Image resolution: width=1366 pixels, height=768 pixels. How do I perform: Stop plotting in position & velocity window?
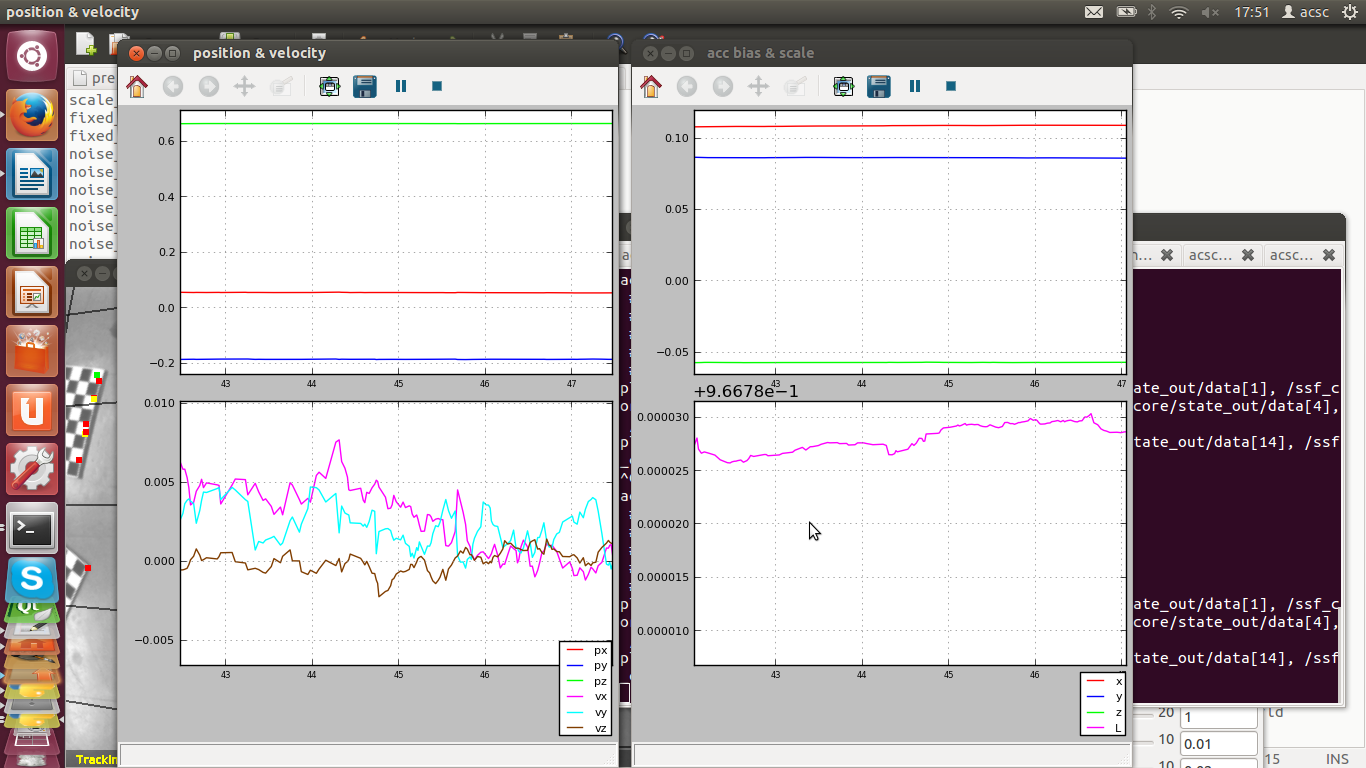(437, 86)
